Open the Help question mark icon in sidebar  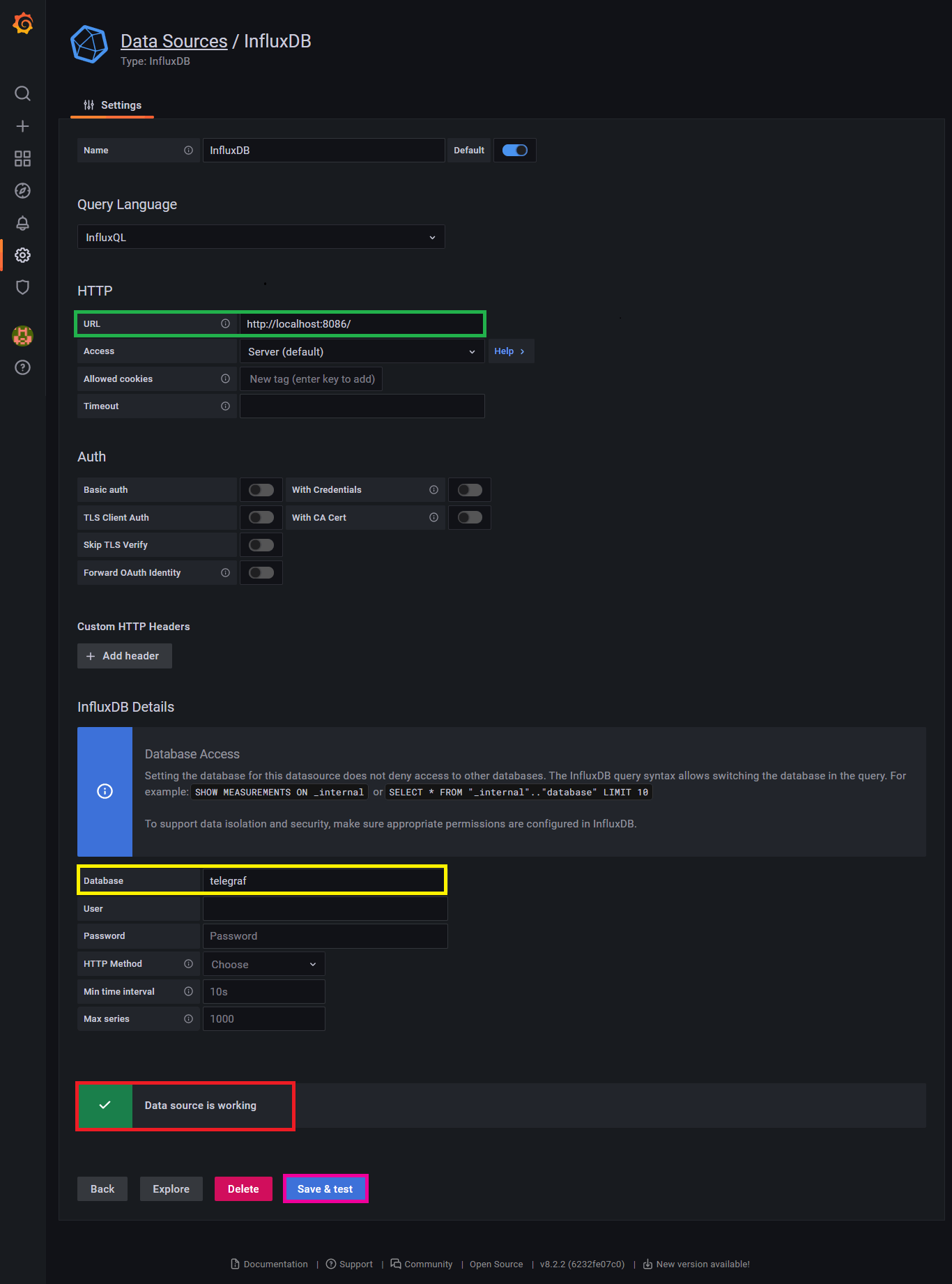tap(22, 367)
